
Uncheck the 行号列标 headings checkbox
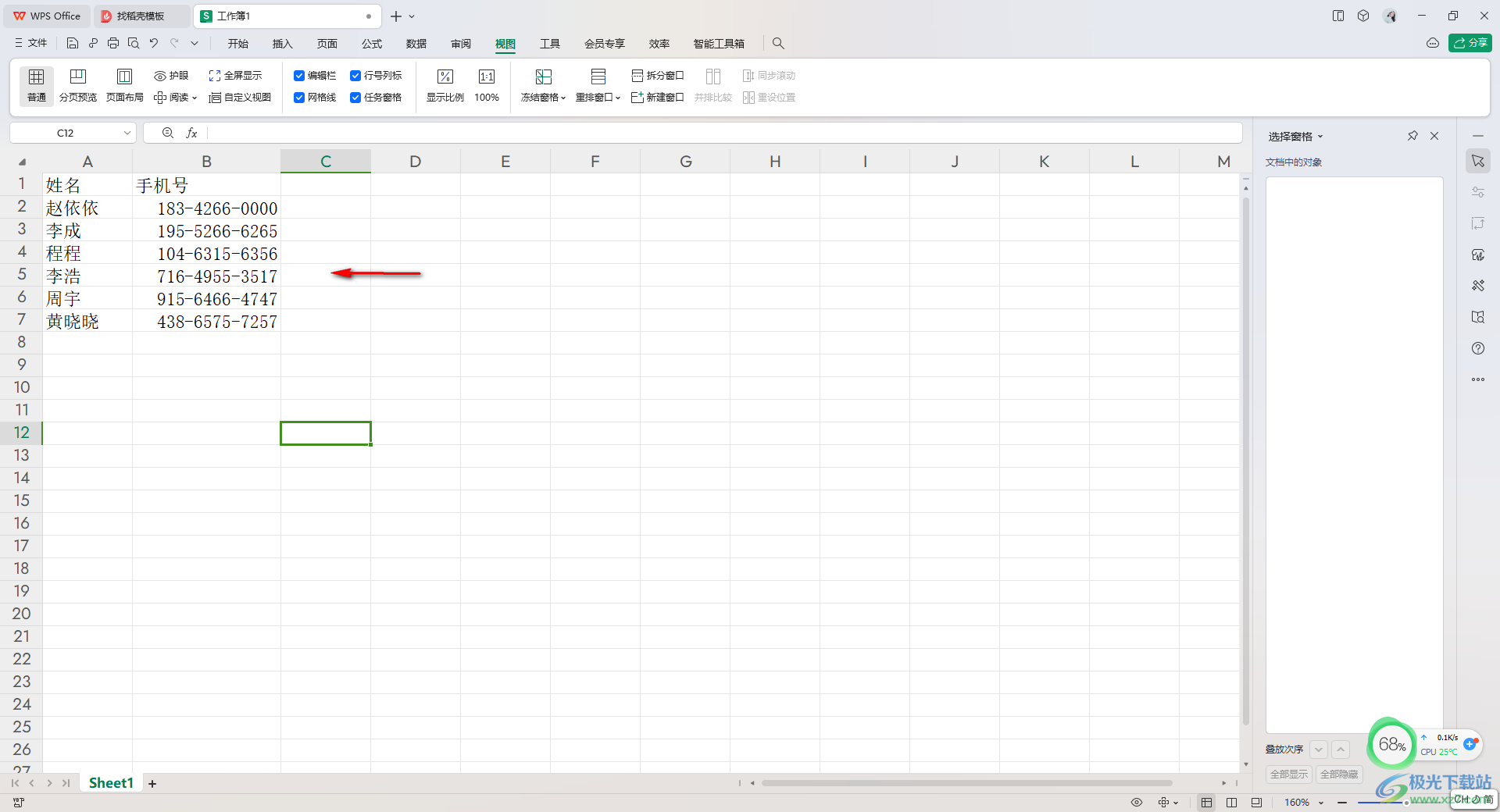tap(355, 76)
